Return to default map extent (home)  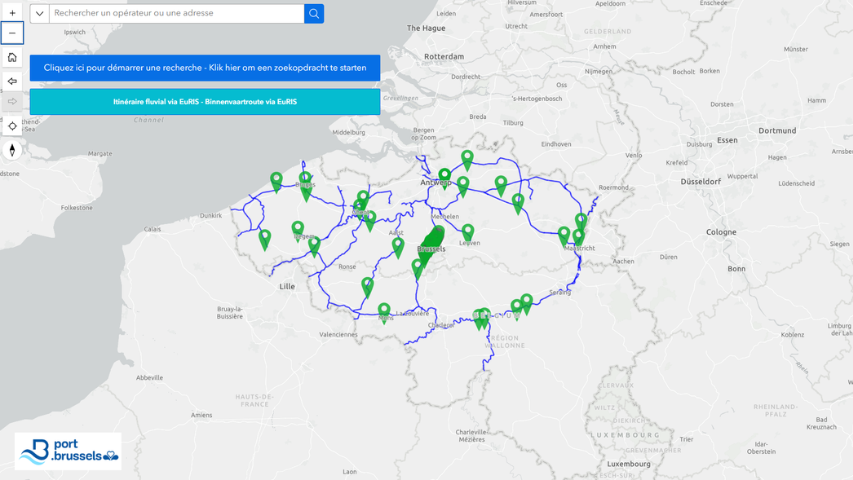12,57
